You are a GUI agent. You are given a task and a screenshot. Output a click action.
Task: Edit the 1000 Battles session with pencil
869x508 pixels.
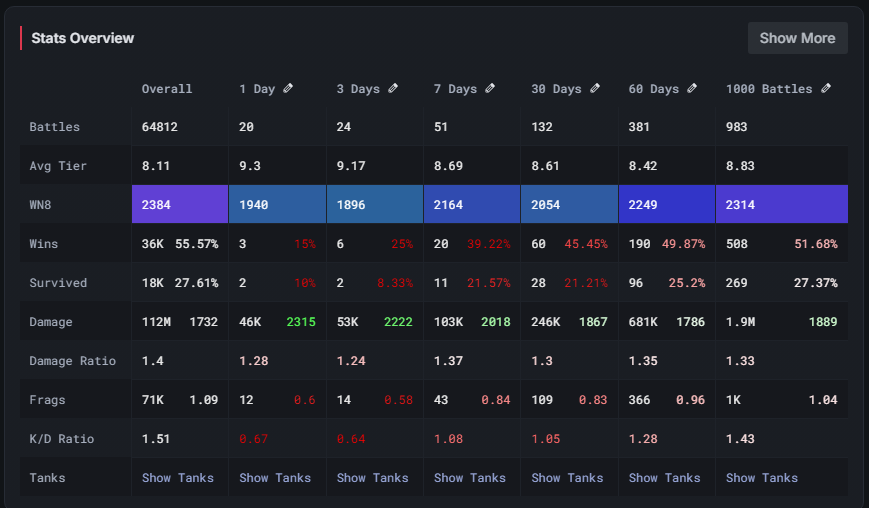(x=826, y=88)
